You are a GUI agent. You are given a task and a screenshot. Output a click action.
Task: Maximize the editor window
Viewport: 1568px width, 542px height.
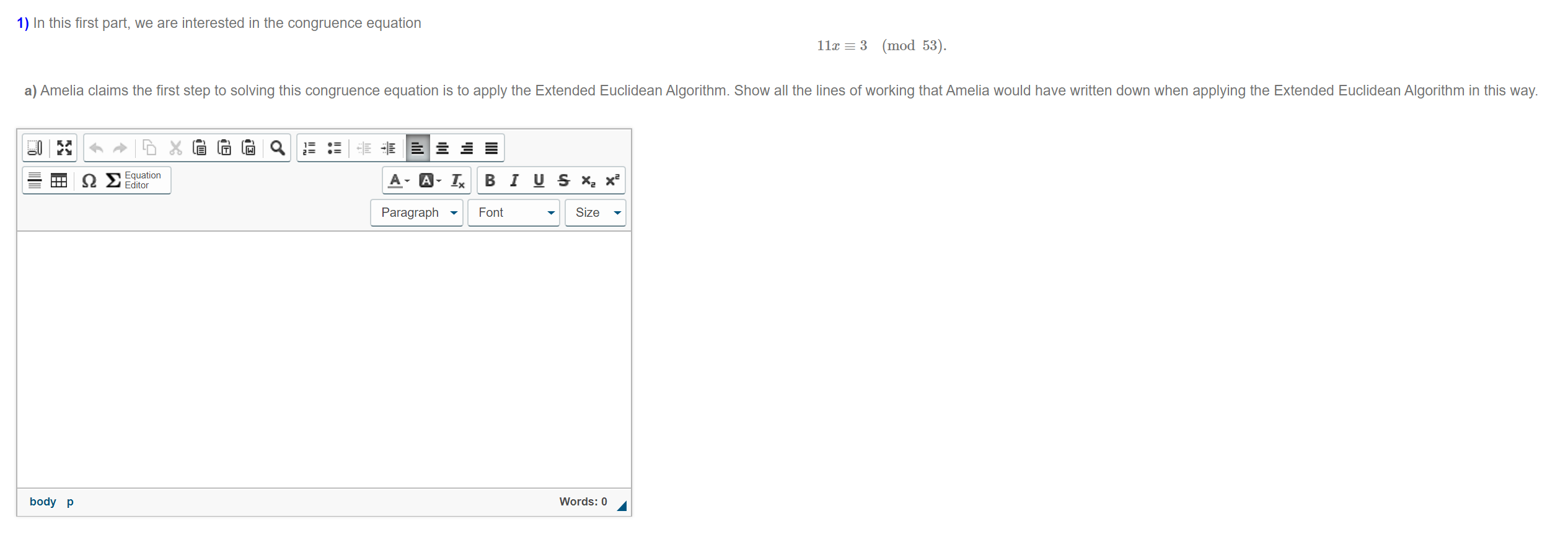click(64, 148)
